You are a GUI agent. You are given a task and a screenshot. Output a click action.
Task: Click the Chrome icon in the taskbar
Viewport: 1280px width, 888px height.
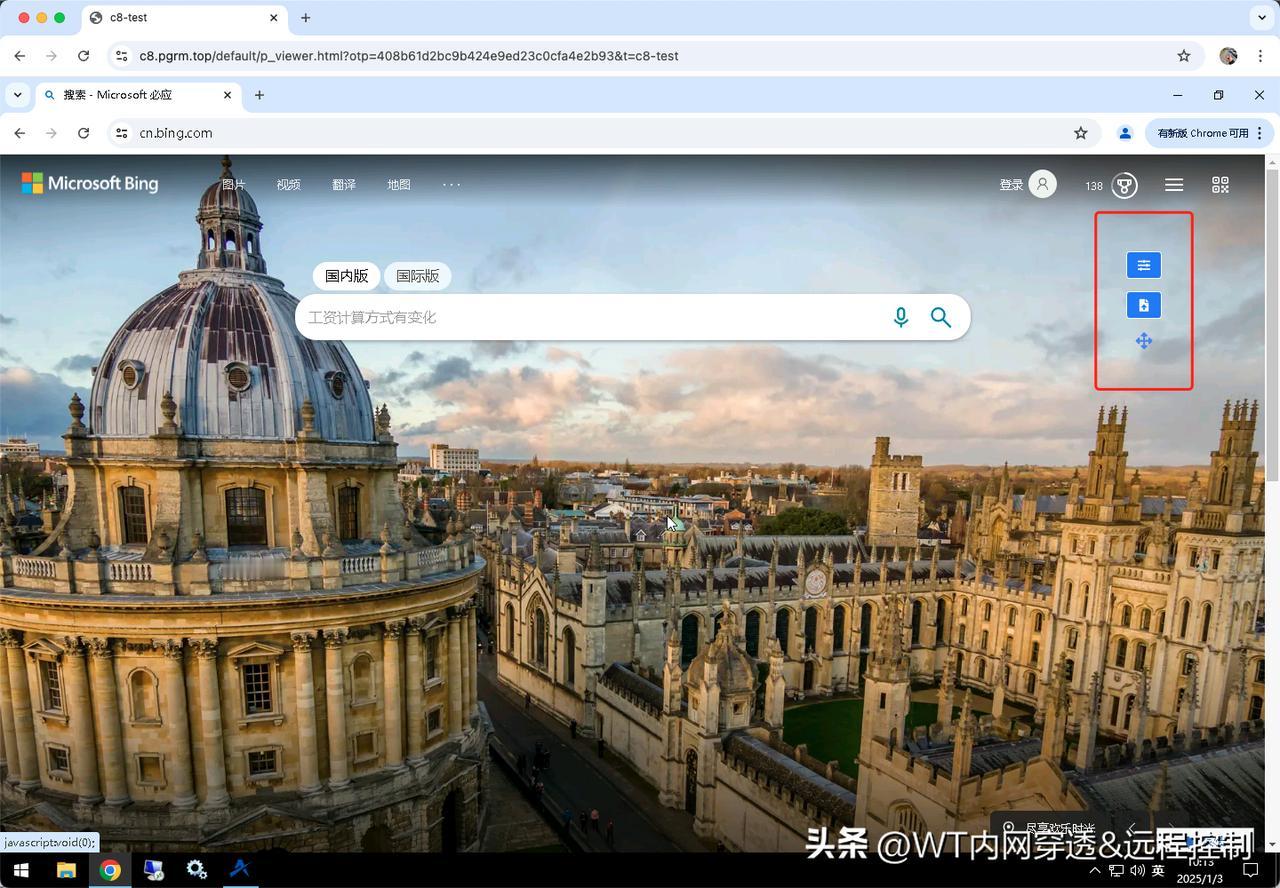110,870
